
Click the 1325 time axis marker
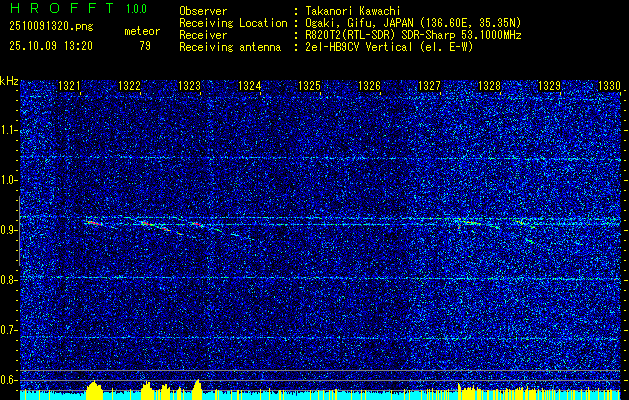[309, 85]
